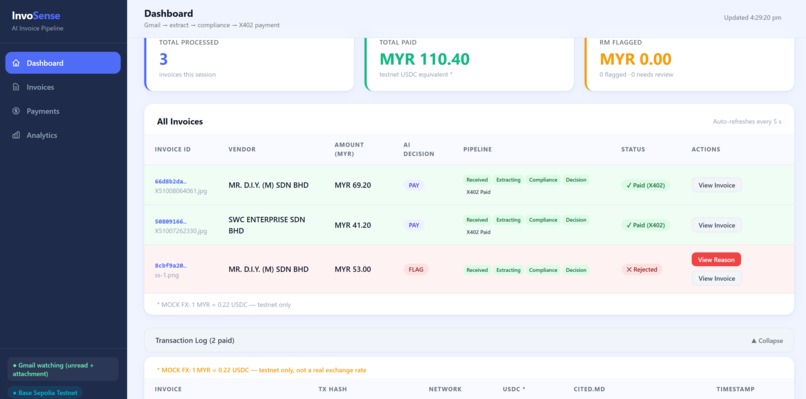Click X402 Paid pipeline tag in first row
The image size is (806, 399).
click(478, 192)
